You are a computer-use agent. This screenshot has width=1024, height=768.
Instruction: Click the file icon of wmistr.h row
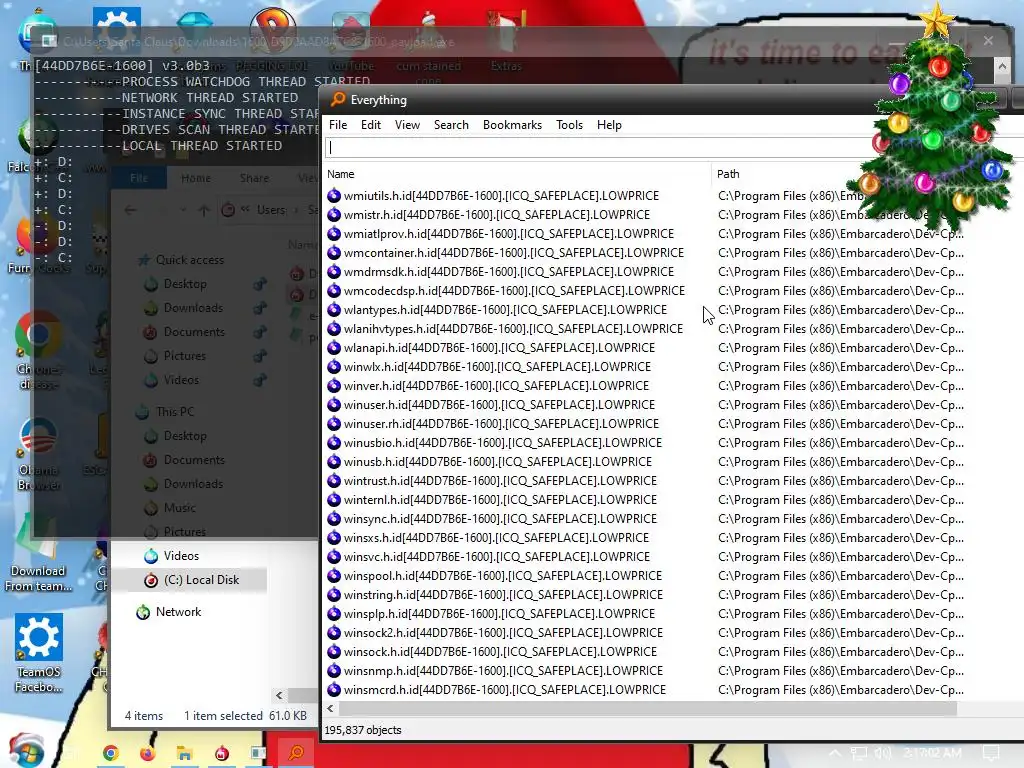click(x=334, y=214)
